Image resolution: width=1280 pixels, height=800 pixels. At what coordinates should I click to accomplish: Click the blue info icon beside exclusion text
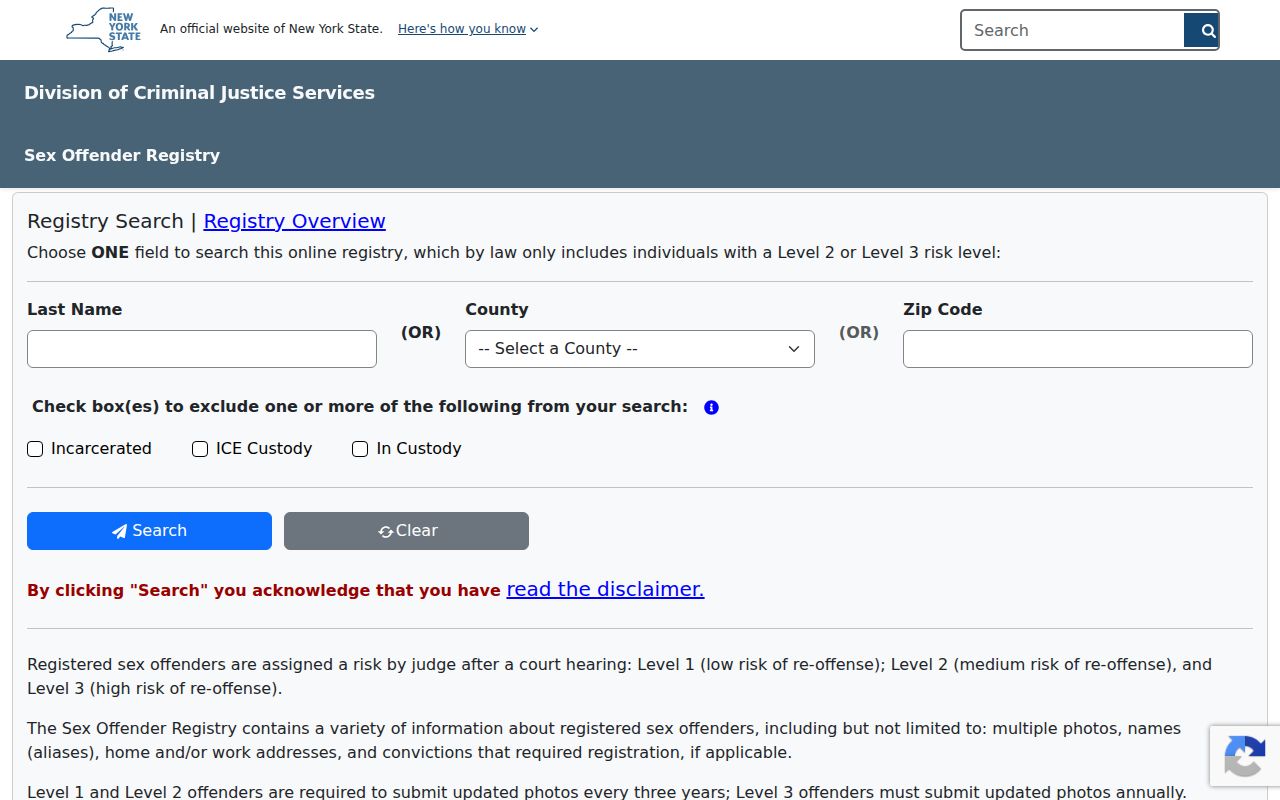711,407
